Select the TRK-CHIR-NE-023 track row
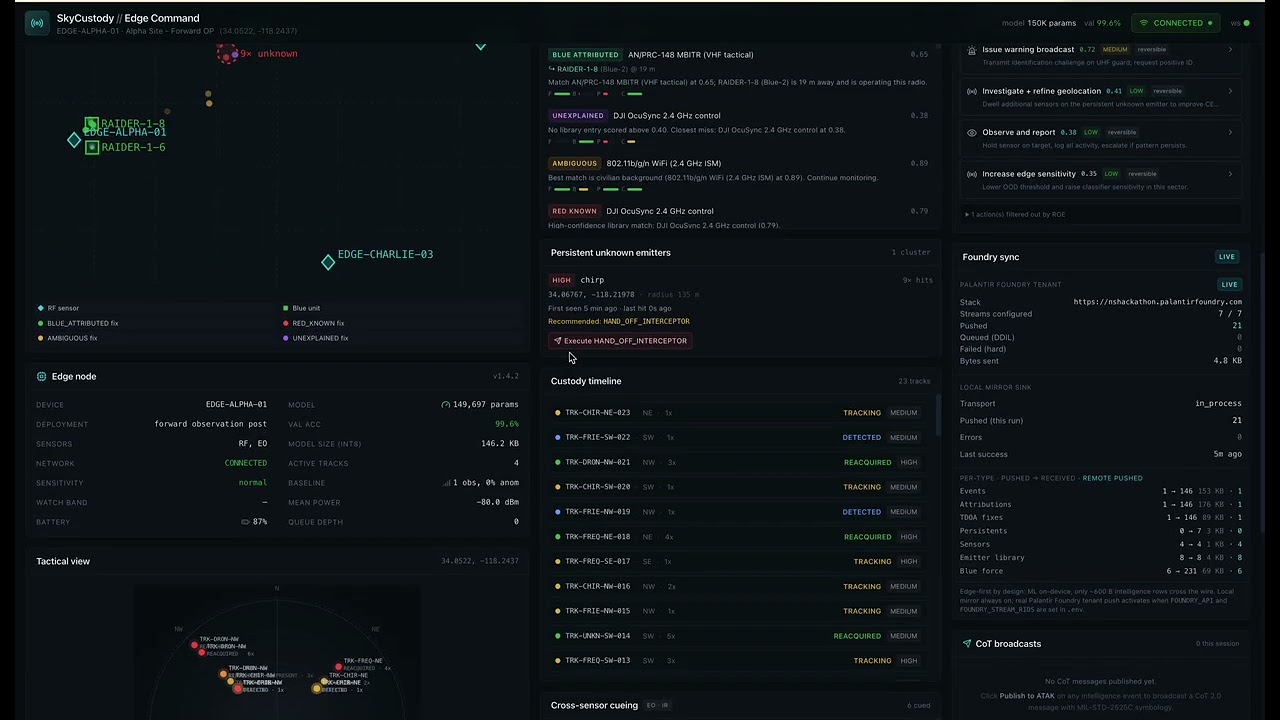Image resolution: width=1280 pixels, height=720 pixels. (x=738, y=412)
